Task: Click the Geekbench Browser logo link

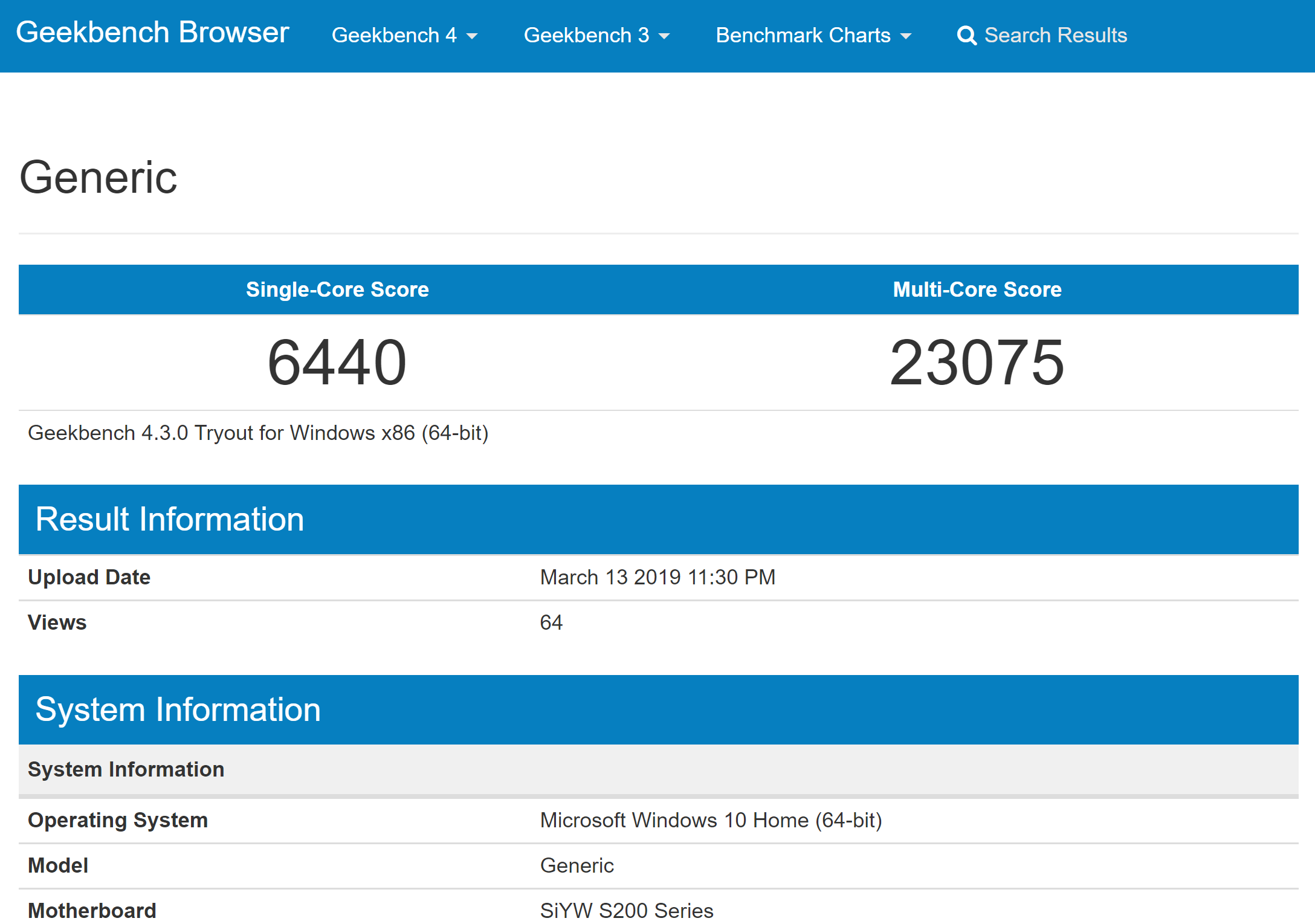Action: (x=152, y=33)
